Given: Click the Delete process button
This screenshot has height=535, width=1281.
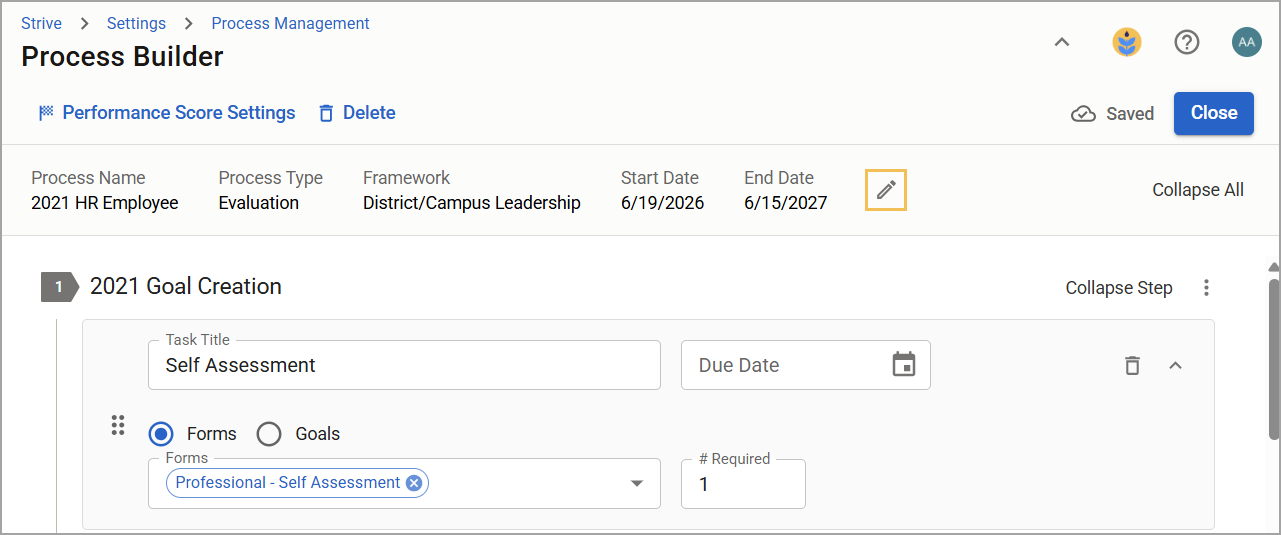Looking at the screenshot, I should 357,113.
